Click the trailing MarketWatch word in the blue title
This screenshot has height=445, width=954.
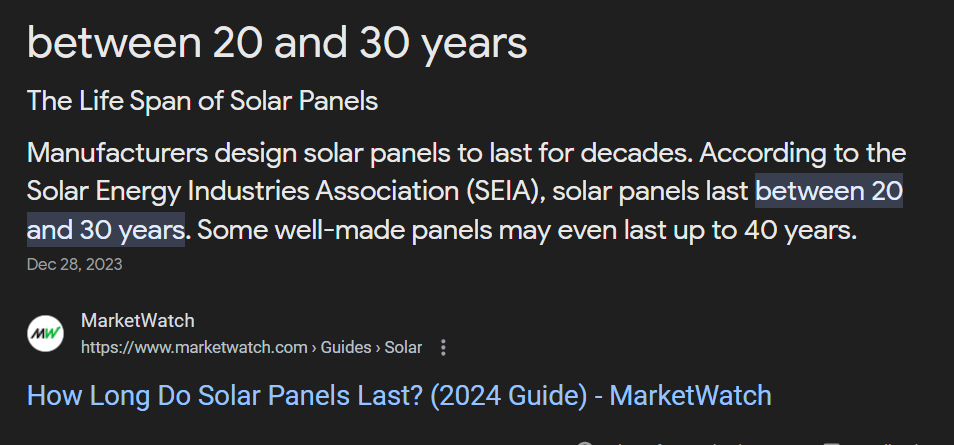[691, 396]
